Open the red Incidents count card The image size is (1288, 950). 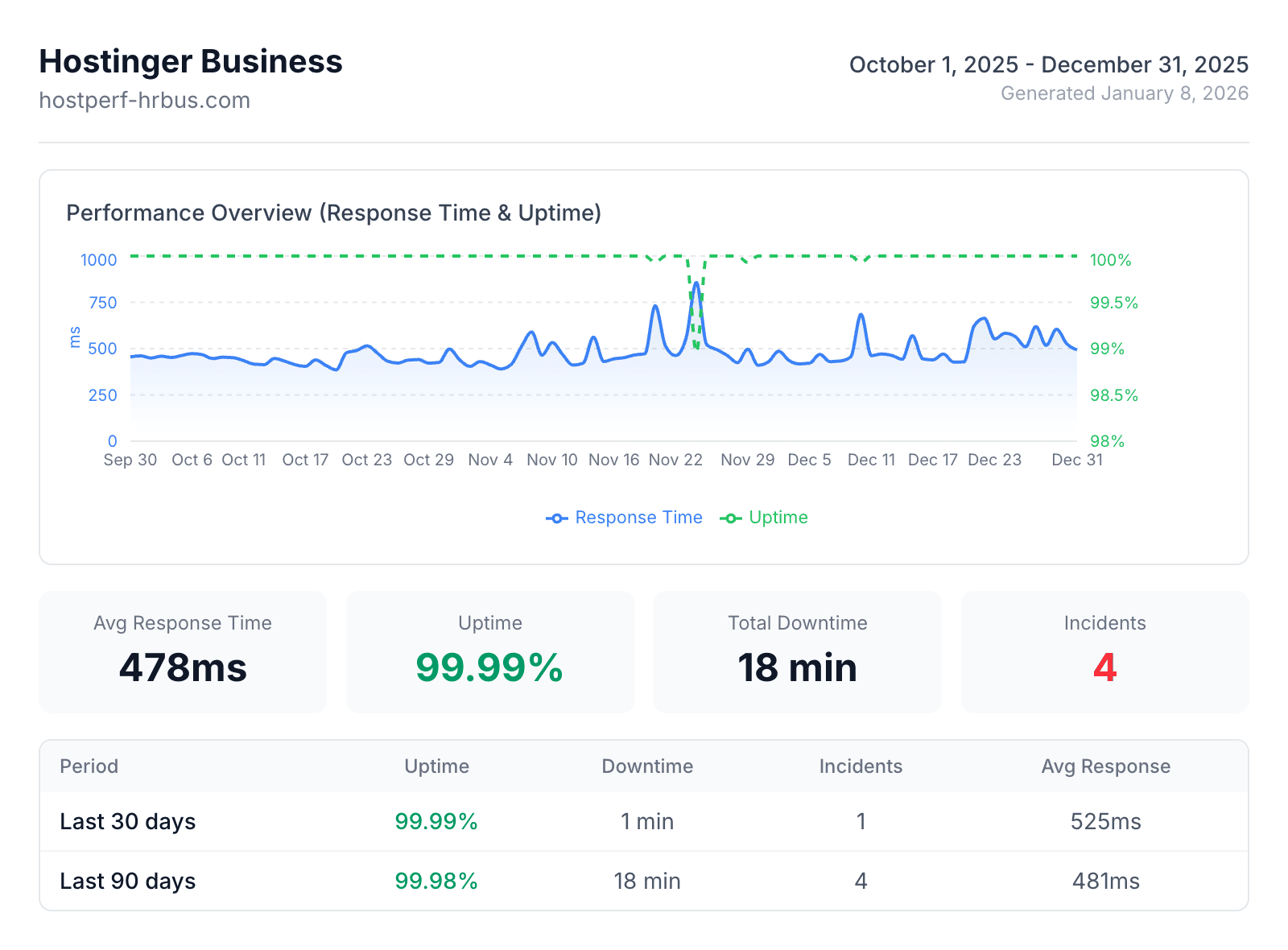(x=1104, y=652)
